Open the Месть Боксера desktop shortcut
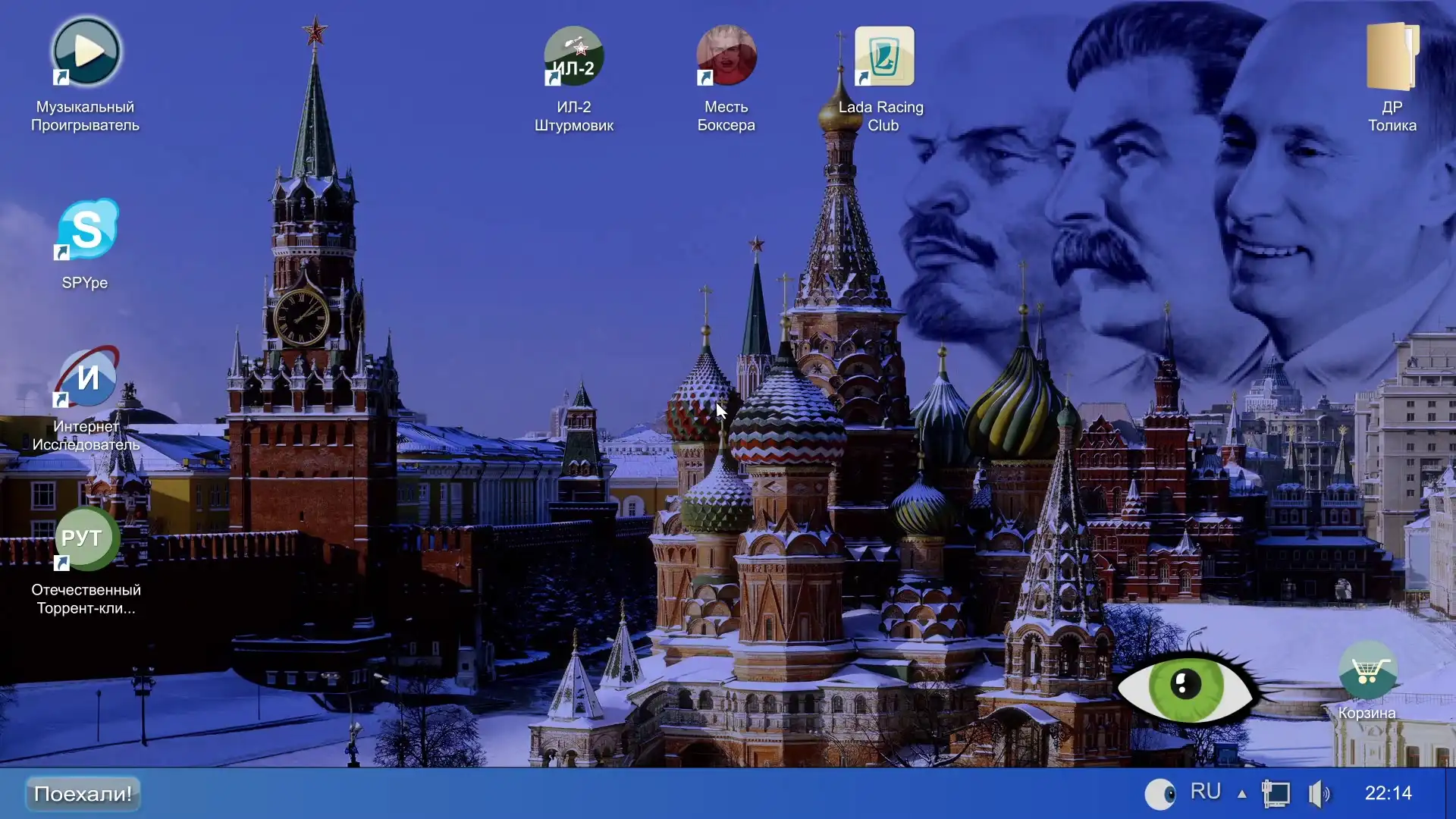Viewport: 1456px width, 819px height. 726,55
